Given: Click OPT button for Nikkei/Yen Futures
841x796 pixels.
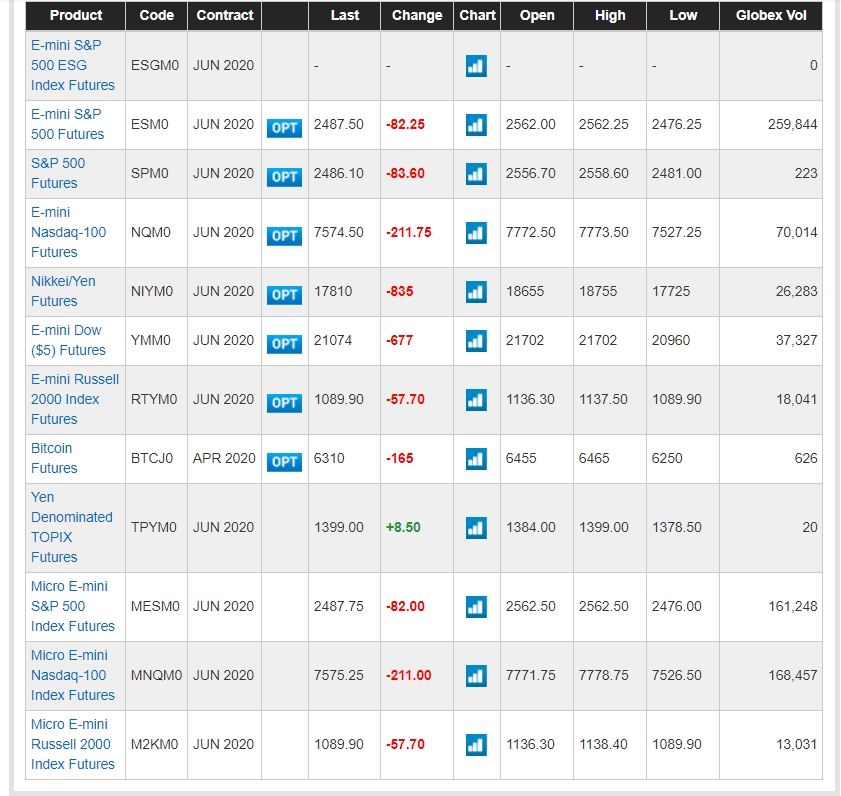Looking at the screenshot, I should (284, 294).
